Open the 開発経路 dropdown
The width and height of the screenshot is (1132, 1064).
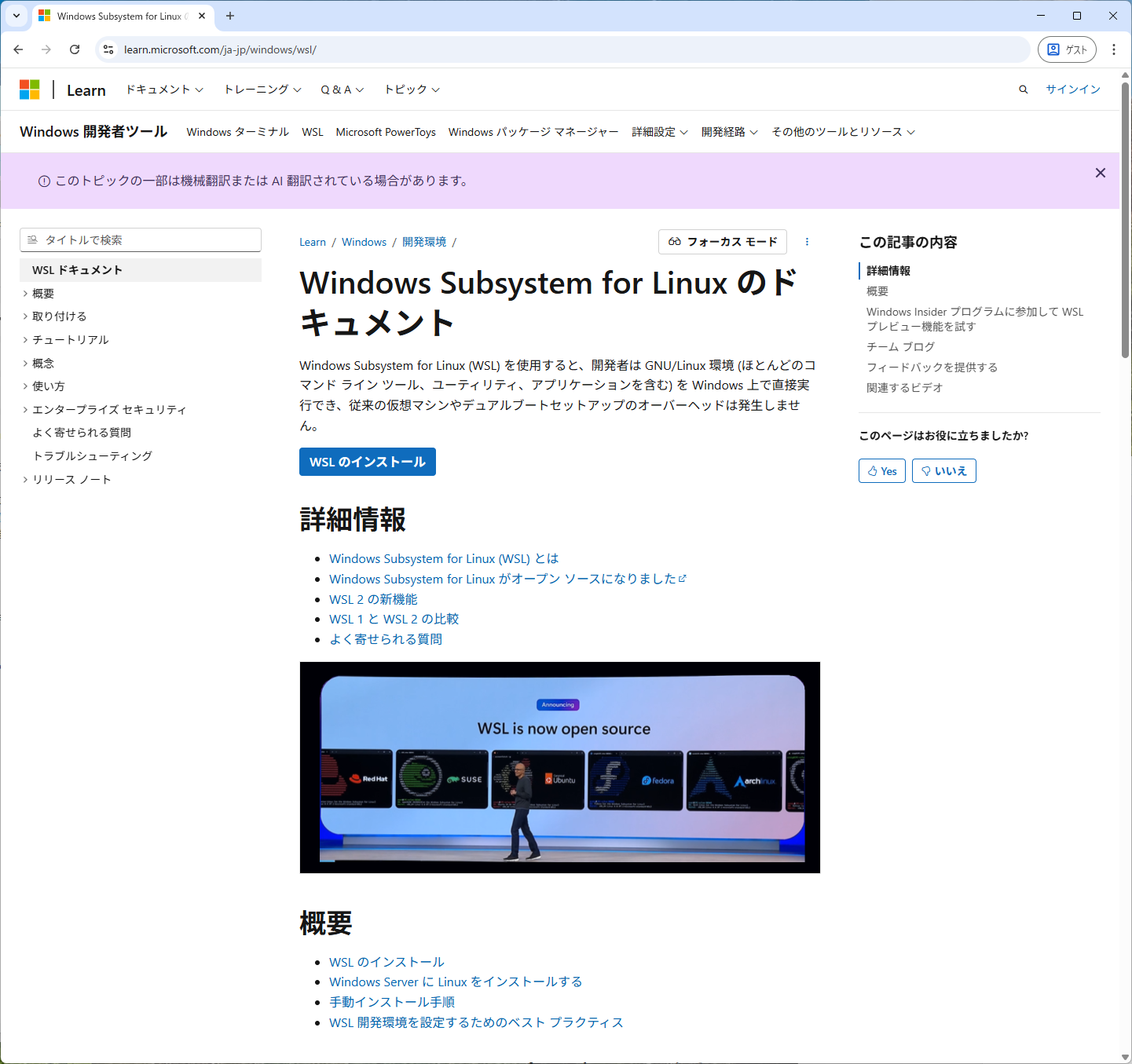tap(727, 132)
